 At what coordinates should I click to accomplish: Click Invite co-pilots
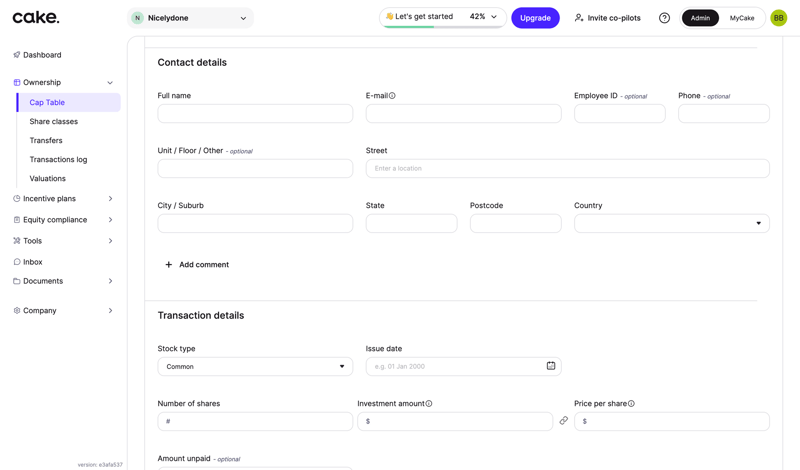click(607, 18)
